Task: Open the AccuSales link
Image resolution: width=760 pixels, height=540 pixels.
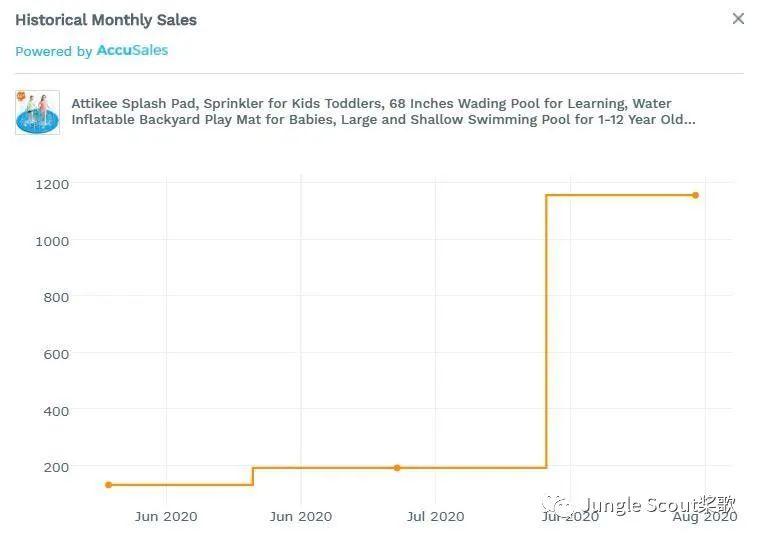Action: coord(132,51)
